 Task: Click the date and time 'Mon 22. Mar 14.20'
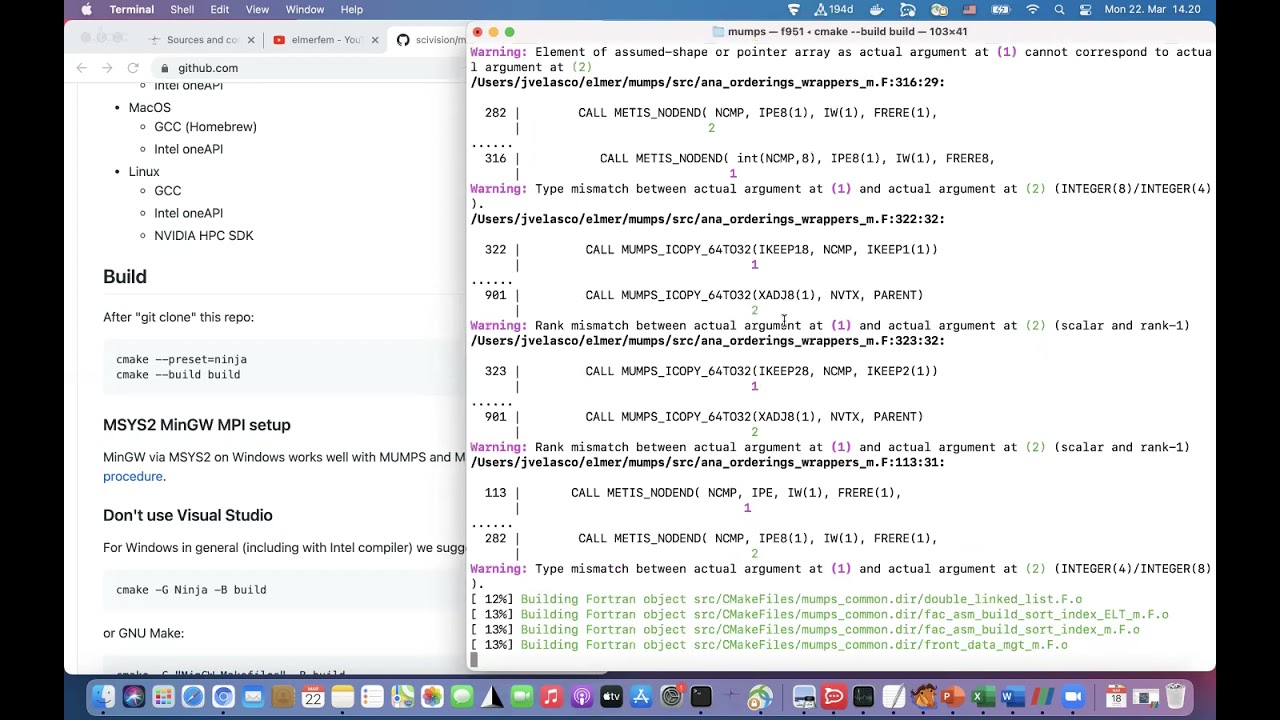[1152, 10]
